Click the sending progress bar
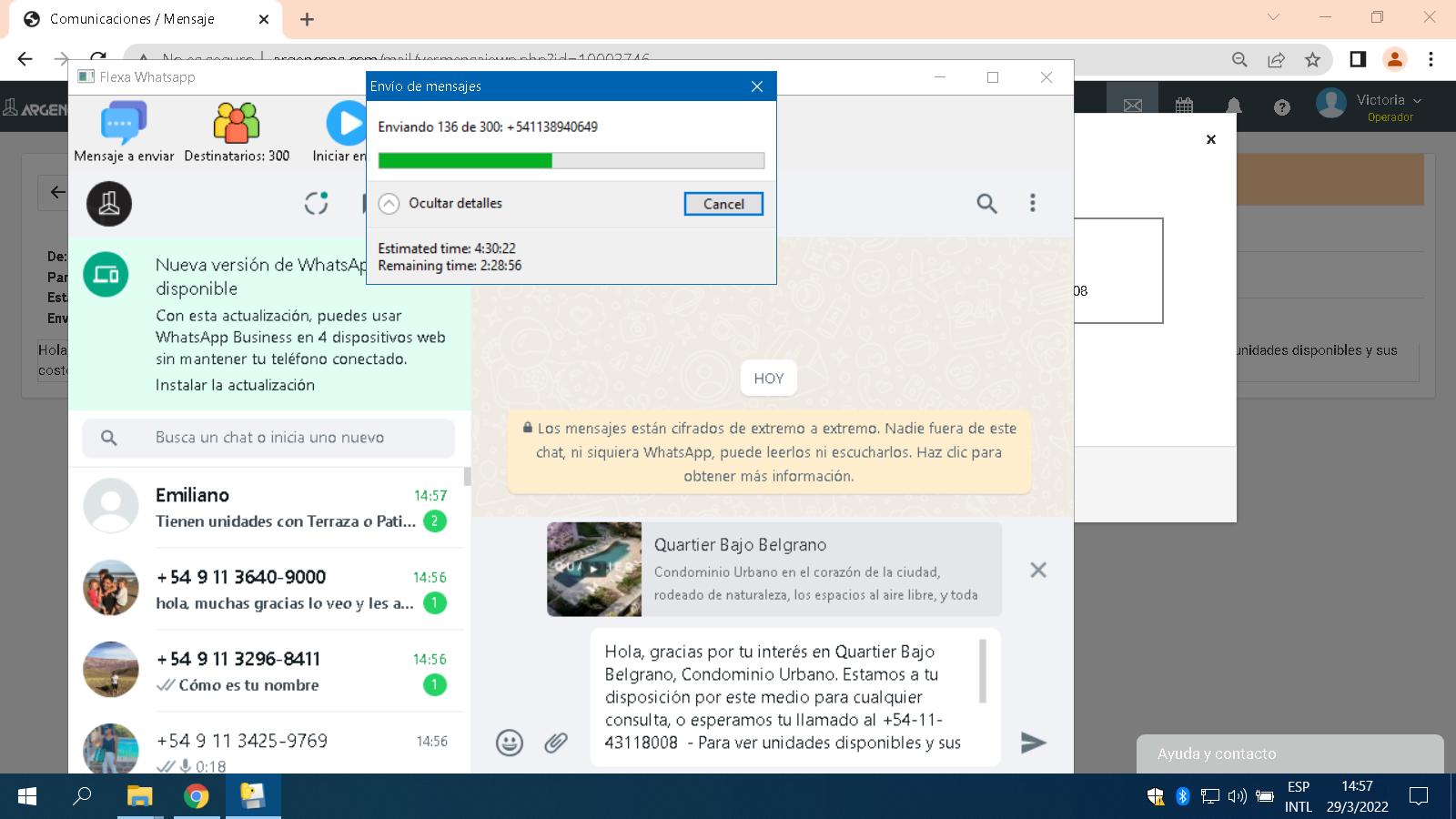1456x819 pixels. (571, 161)
